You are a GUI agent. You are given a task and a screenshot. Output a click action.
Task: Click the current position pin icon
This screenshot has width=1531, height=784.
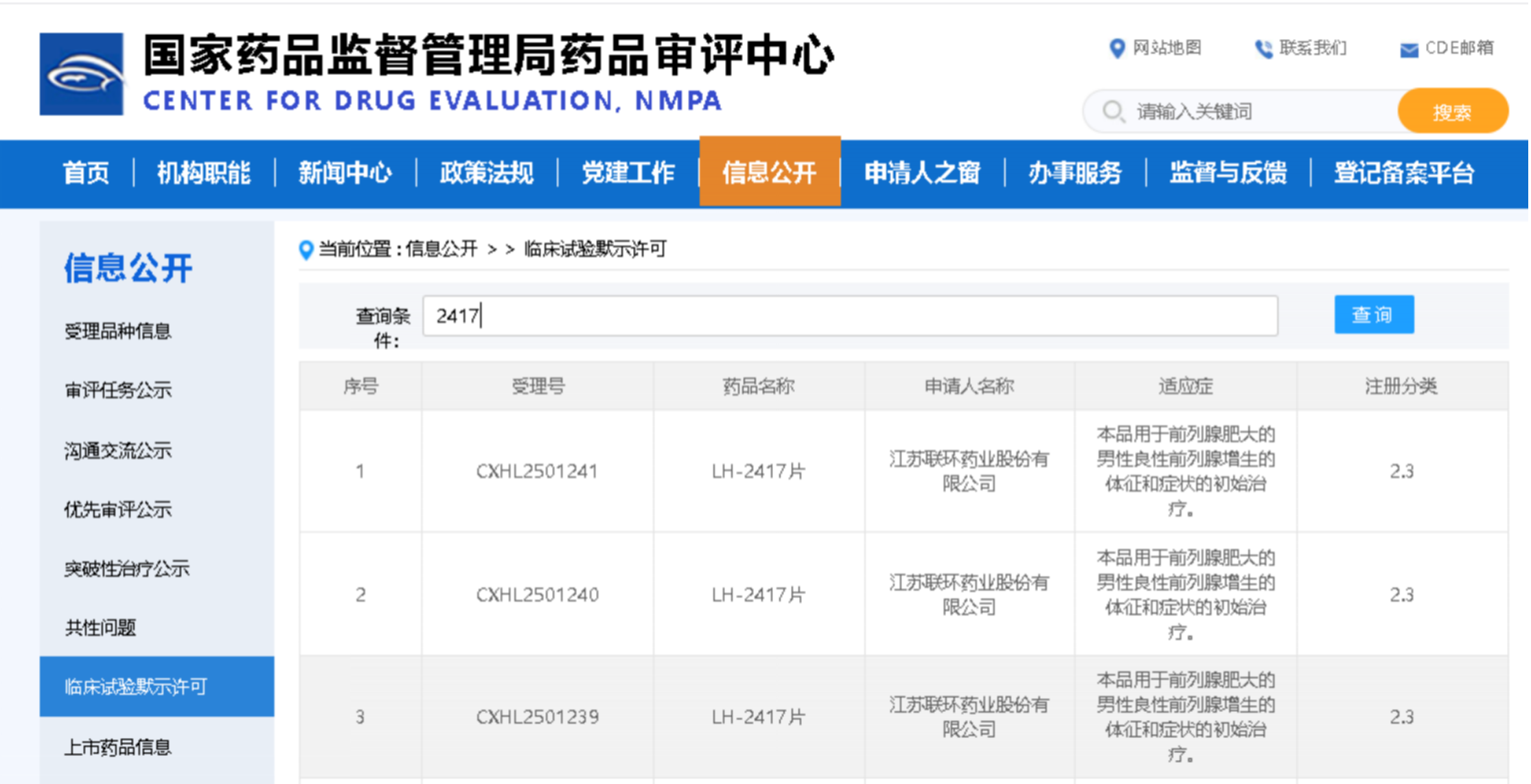click(306, 250)
